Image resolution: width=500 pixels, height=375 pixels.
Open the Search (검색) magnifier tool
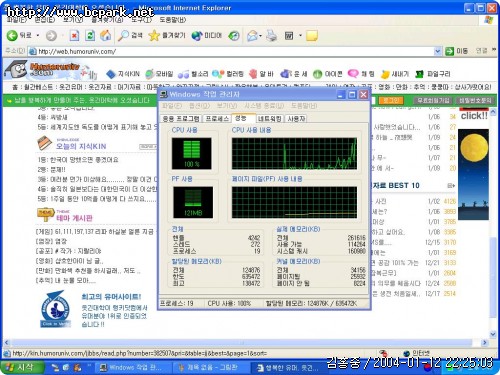coord(130,35)
